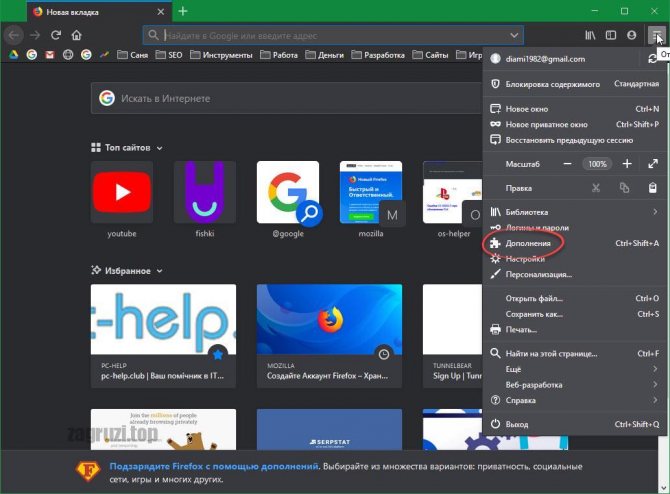
Task: Click the pinned star on pc-help tile
Action: pyautogui.click(x=218, y=354)
